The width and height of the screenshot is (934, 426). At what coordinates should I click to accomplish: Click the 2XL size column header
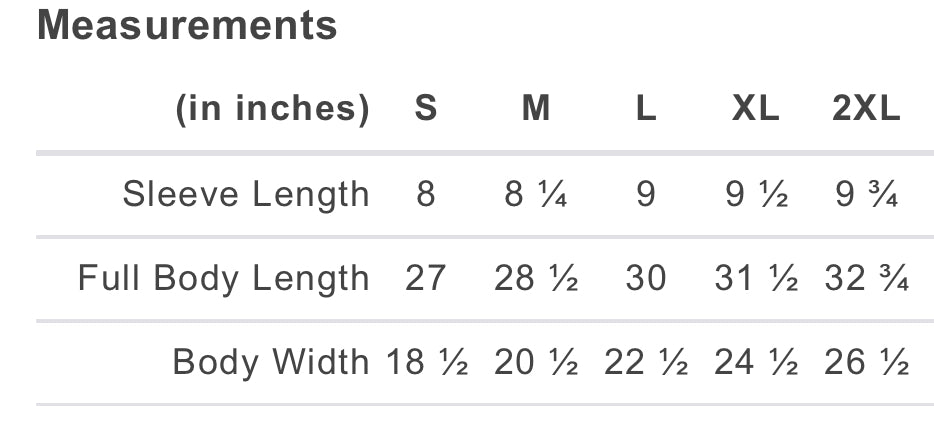click(x=866, y=109)
